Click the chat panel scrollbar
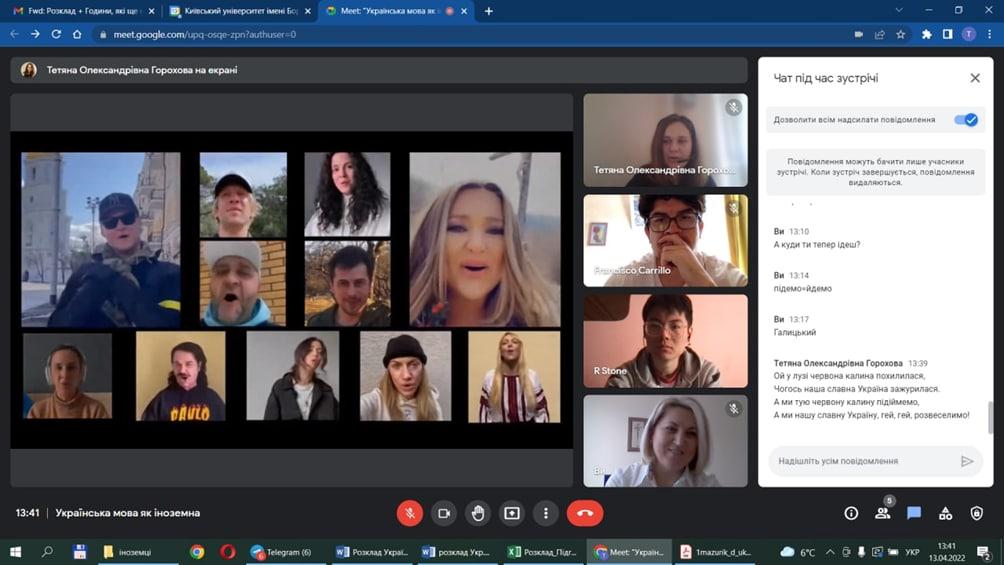Viewport: 1004px width, 565px height. click(990, 415)
